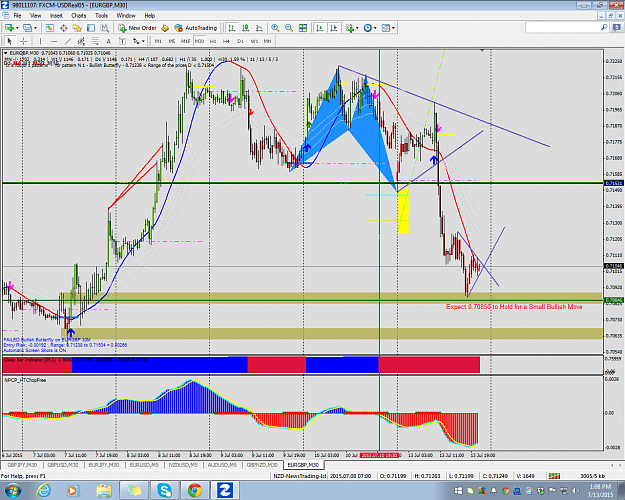
Task: Open the Navigator panel icon
Action: pos(77,28)
